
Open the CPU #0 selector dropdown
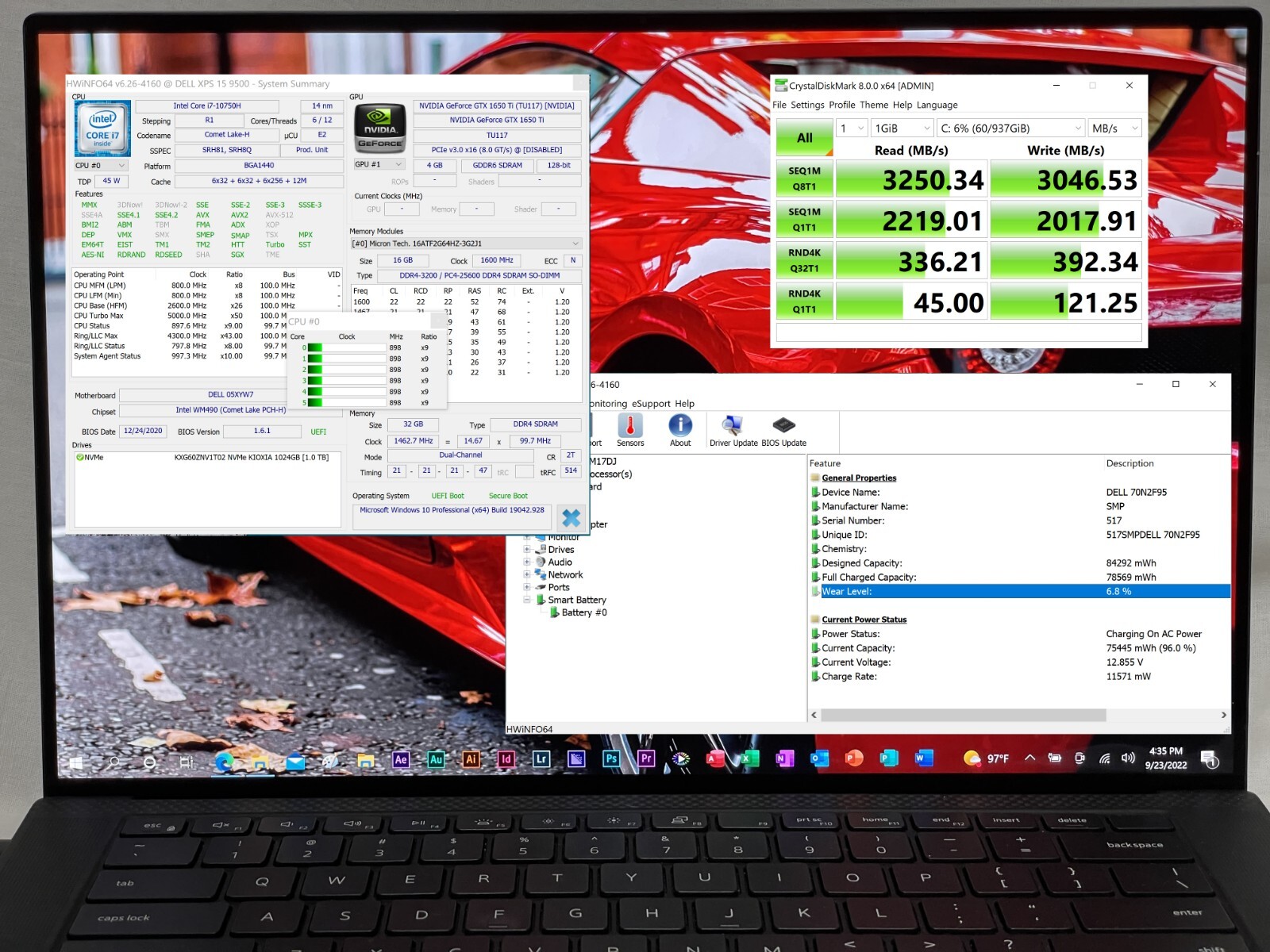100,166
